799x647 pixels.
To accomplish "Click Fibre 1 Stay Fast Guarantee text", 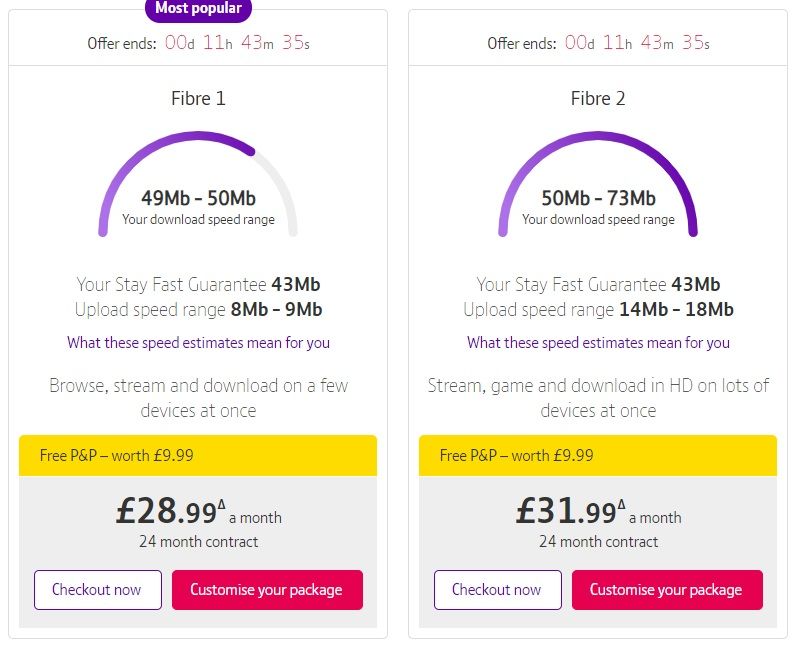I will 198,285.
